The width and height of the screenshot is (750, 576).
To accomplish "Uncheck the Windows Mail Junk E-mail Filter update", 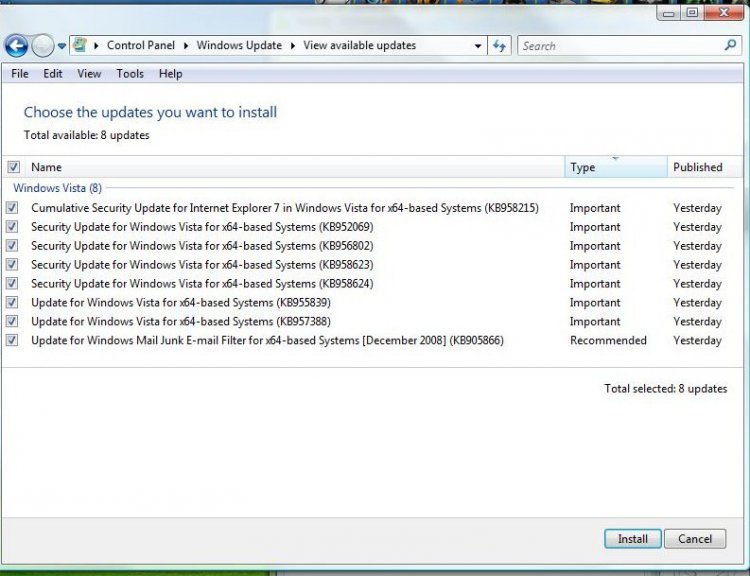I will coord(12,340).
